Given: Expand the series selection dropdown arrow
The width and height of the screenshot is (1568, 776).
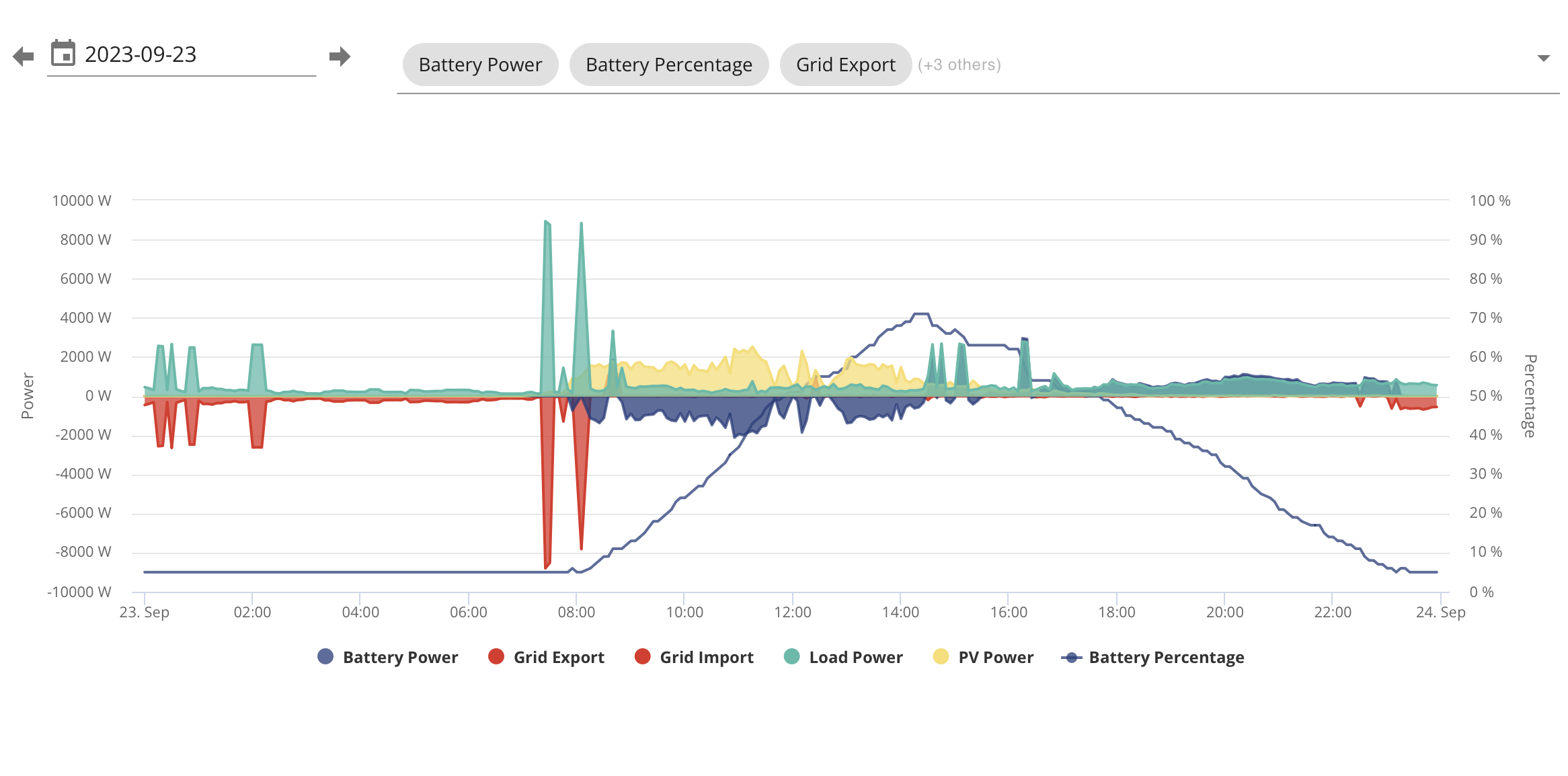Looking at the screenshot, I should (1543, 59).
